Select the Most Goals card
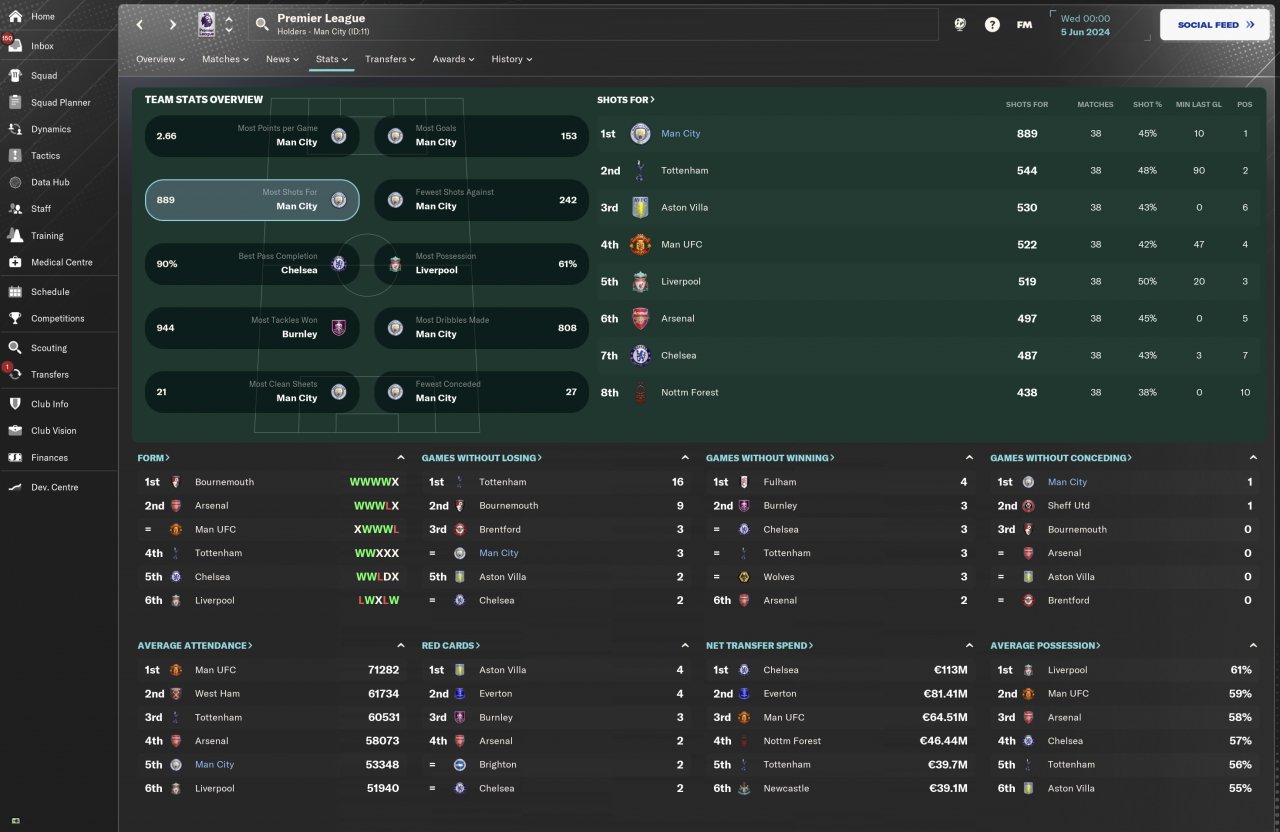 tap(482, 136)
